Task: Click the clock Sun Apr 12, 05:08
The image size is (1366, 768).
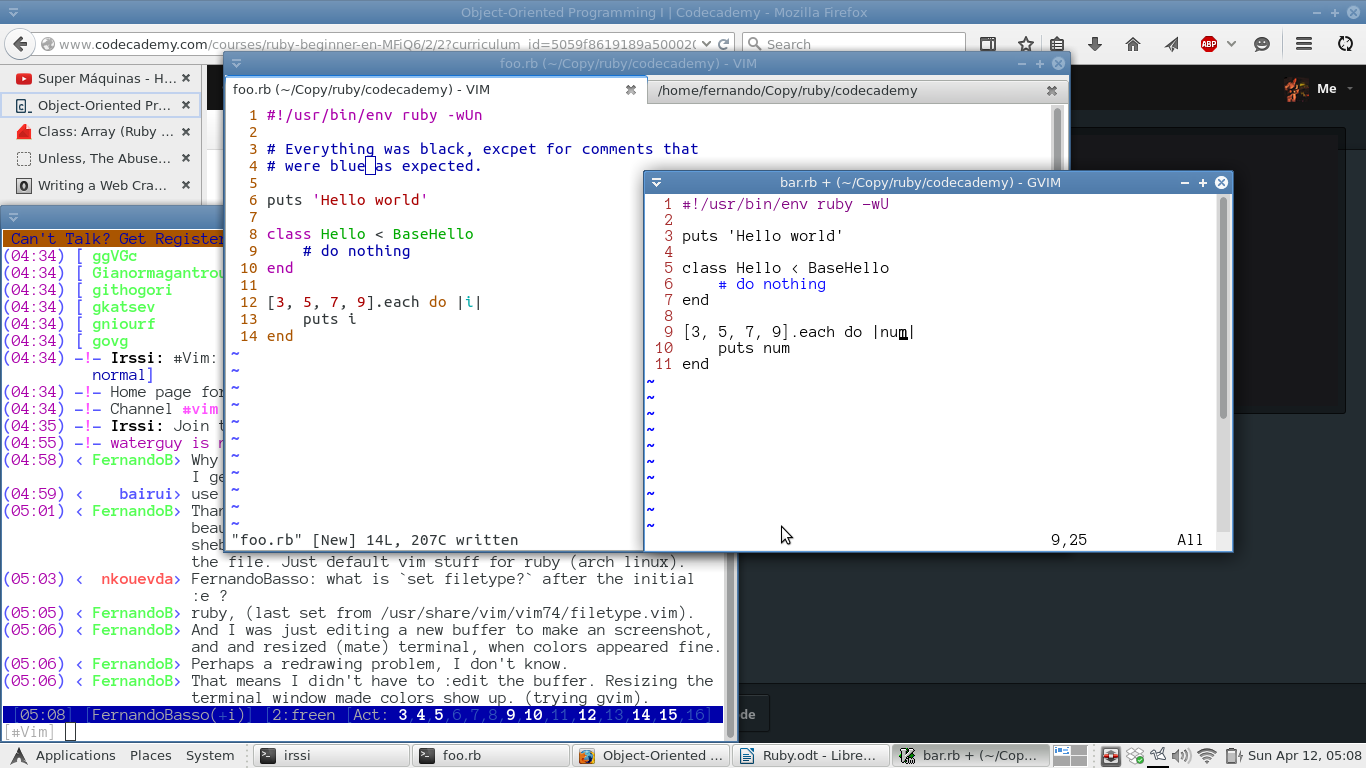Action: pos(1305,756)
